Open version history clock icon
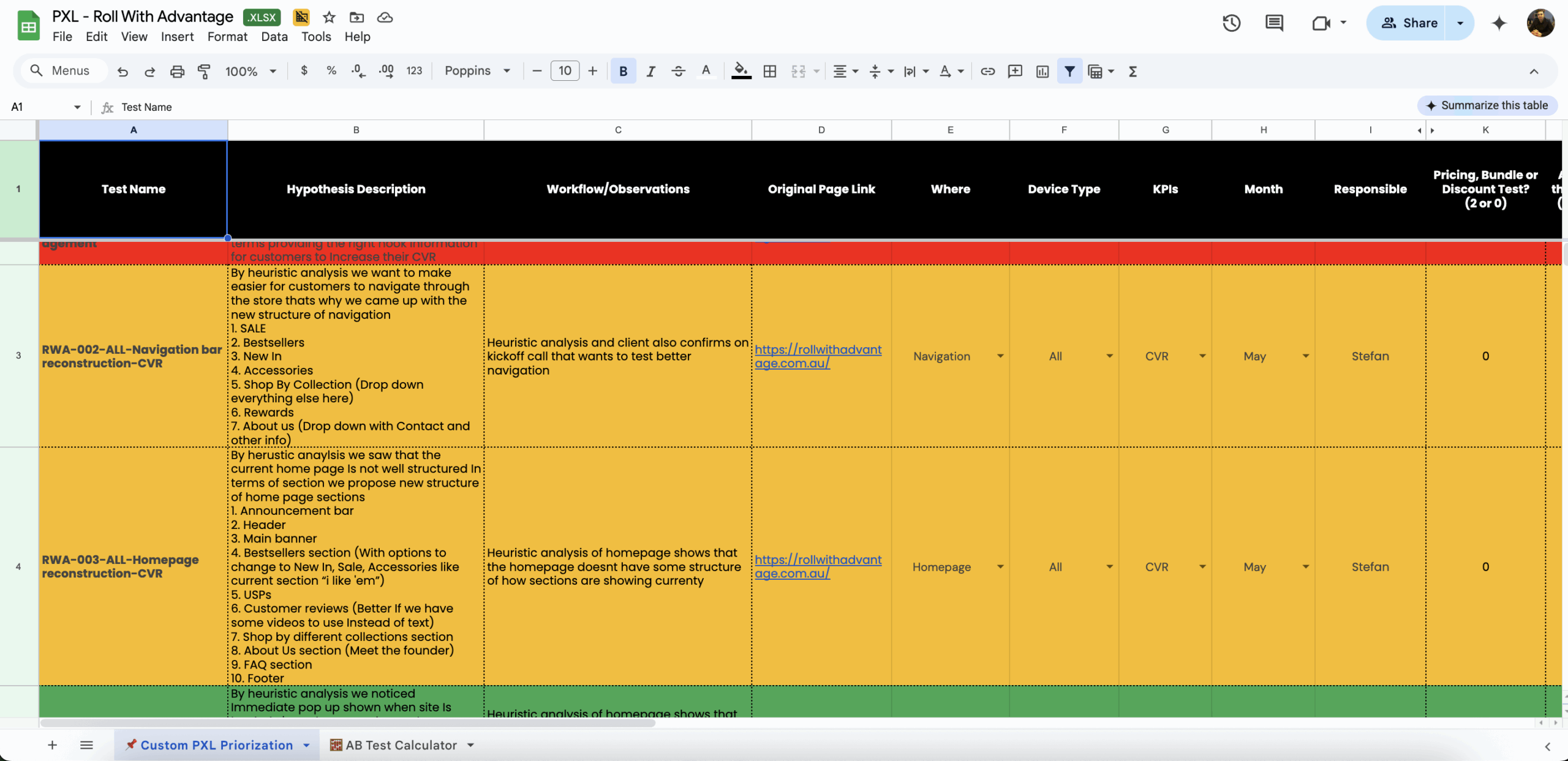Screen dimensions: 1568x761 tap(1232, 23)
